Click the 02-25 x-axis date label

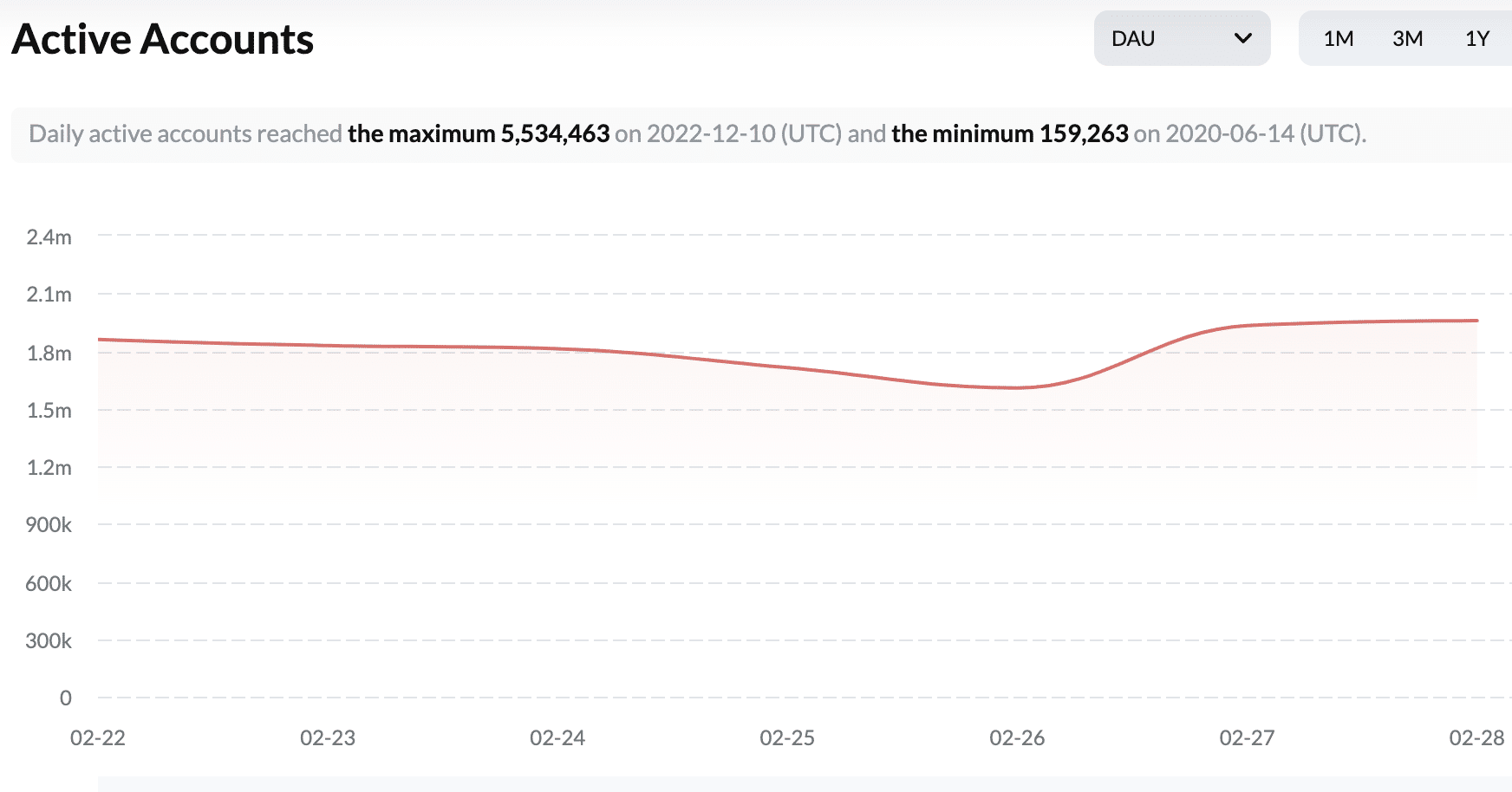787,737
